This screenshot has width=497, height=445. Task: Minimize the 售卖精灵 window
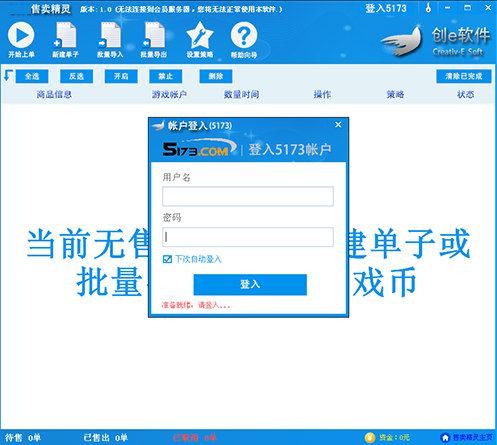pyautogui.click(x=448, y=8)
